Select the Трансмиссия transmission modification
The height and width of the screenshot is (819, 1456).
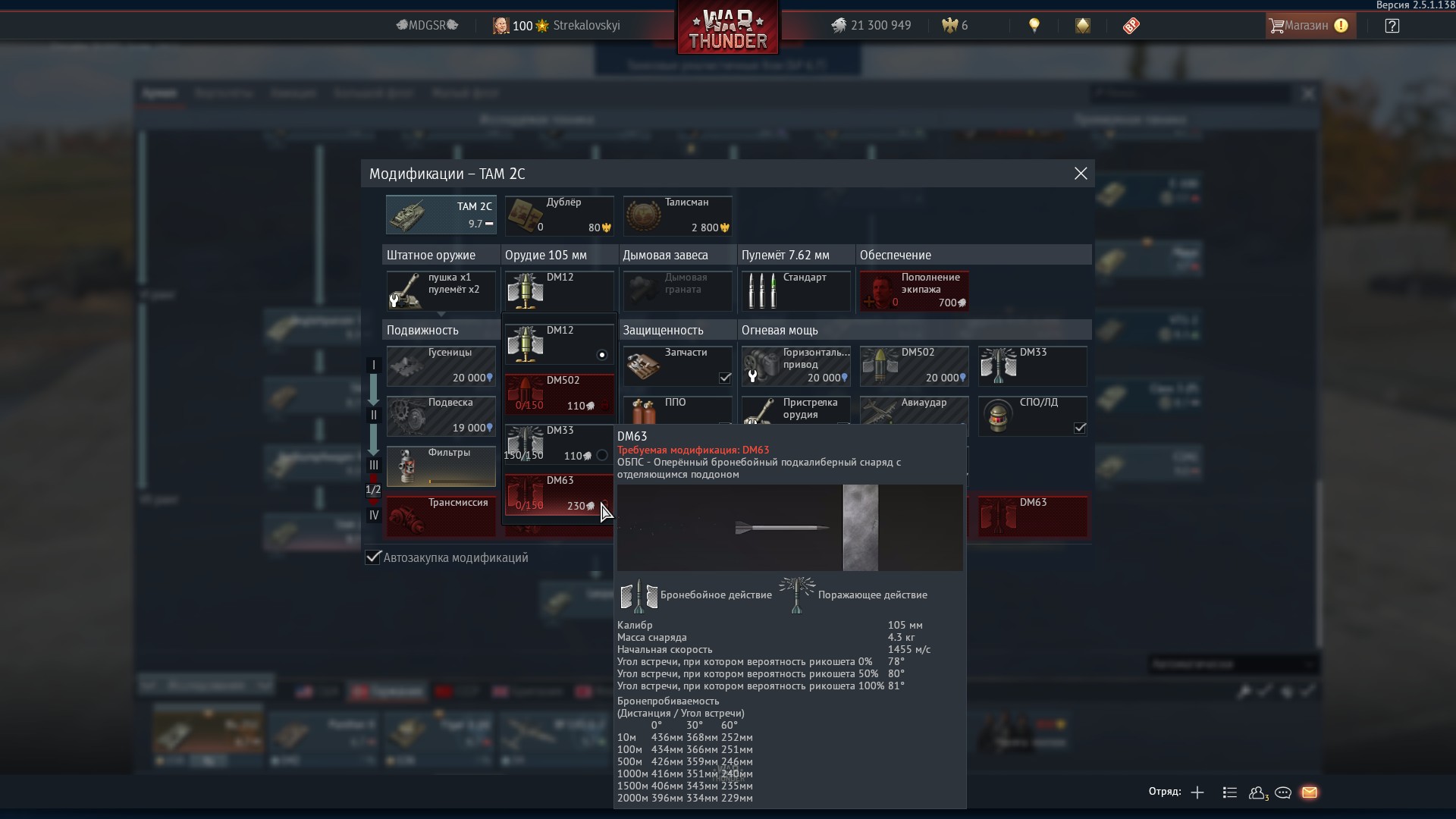tap(441, 516)
